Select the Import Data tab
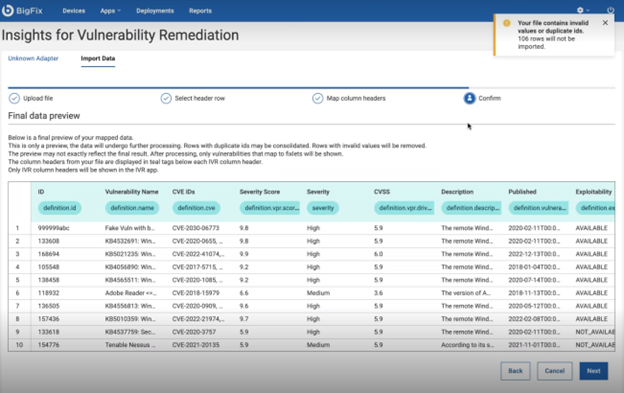Viewport: 624px width, 393px height. coord(98,58)
